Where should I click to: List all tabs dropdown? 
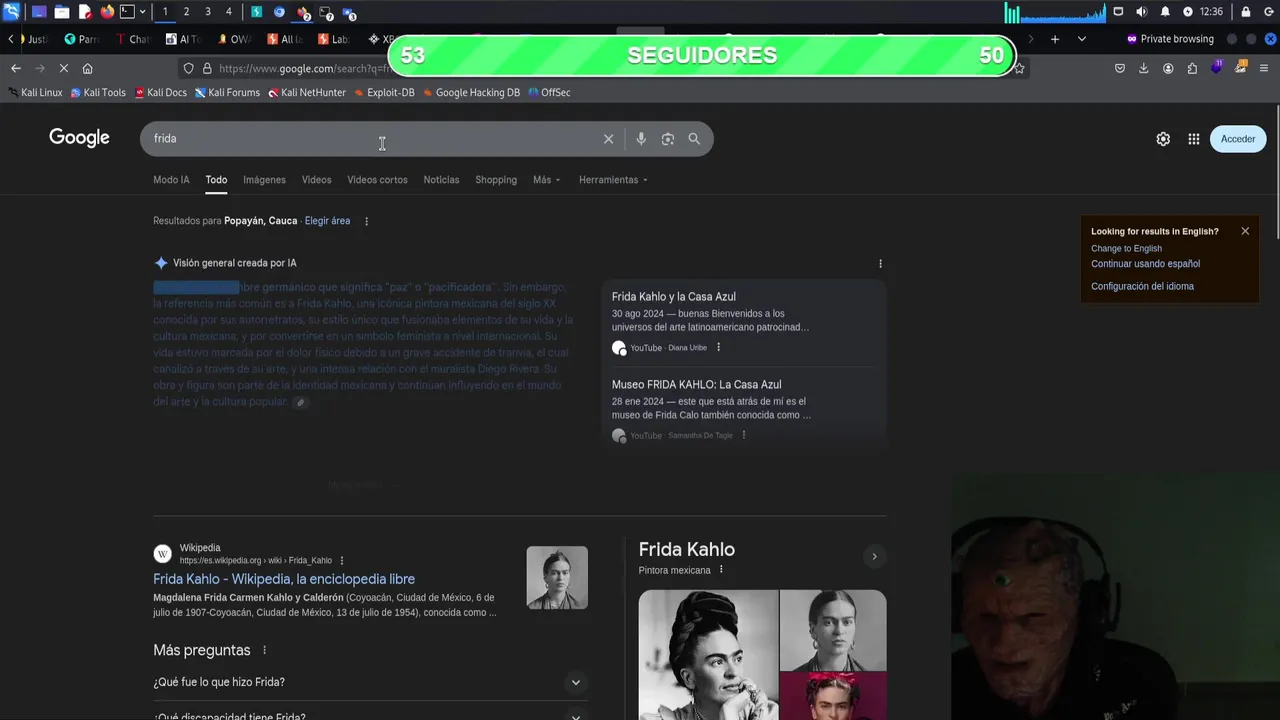pyautogui.click(x=1081, y=39)
